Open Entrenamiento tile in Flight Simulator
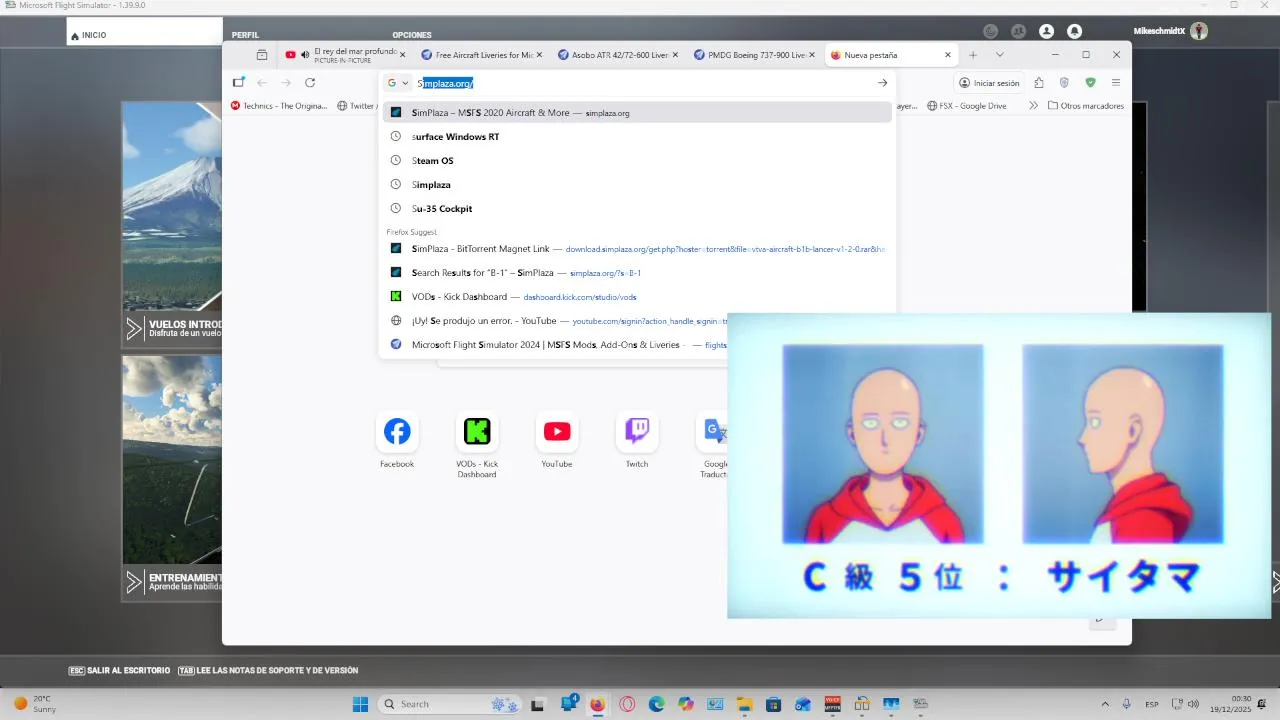 [172, 478]
